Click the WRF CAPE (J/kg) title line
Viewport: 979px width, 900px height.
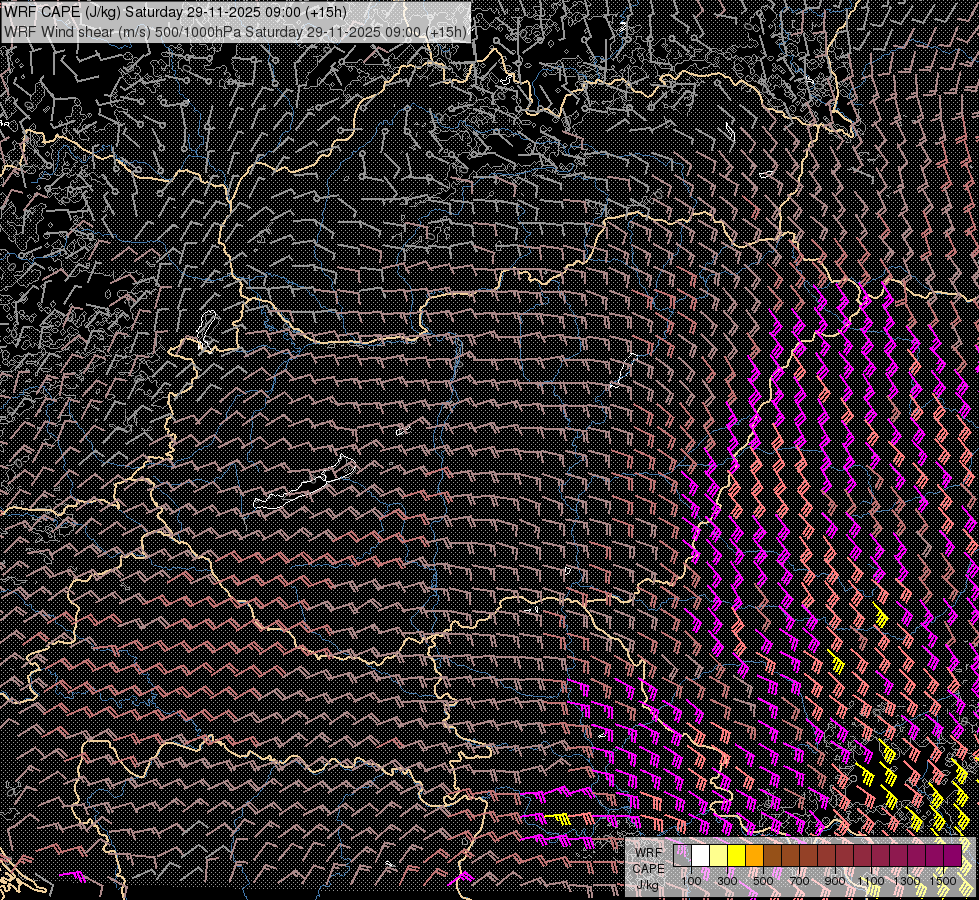176,10
